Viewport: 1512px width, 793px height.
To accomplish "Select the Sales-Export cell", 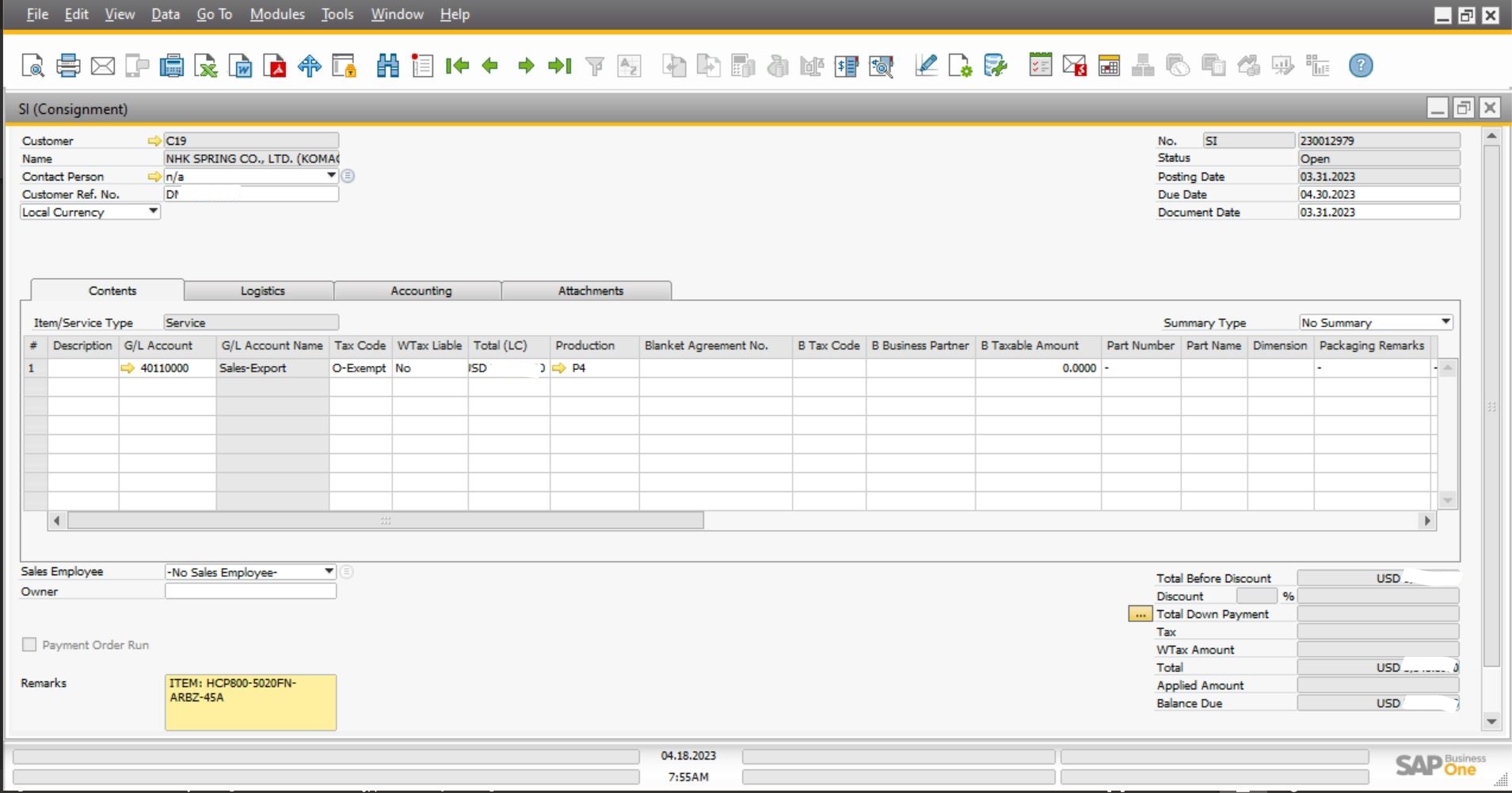I will (x=272, y=368).
